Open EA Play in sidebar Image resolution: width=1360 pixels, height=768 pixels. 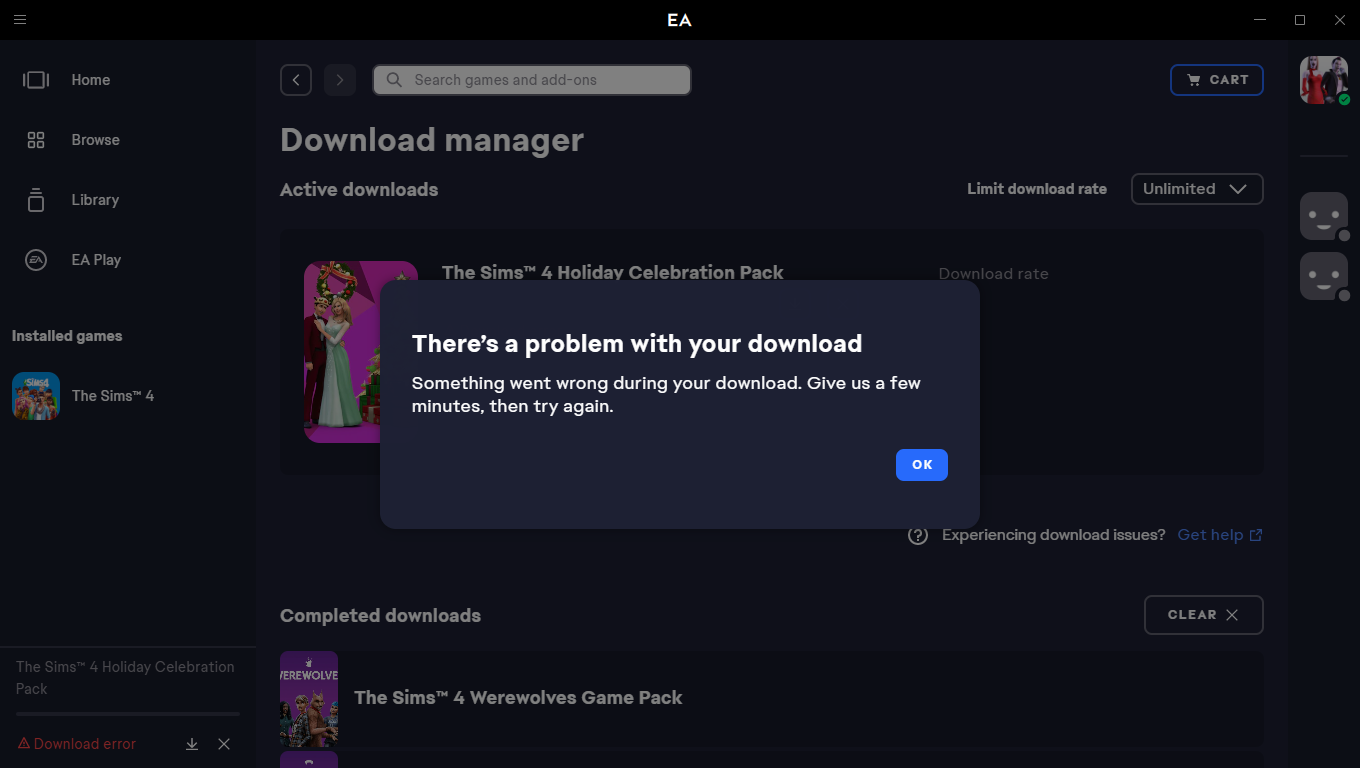click(96, 260)
